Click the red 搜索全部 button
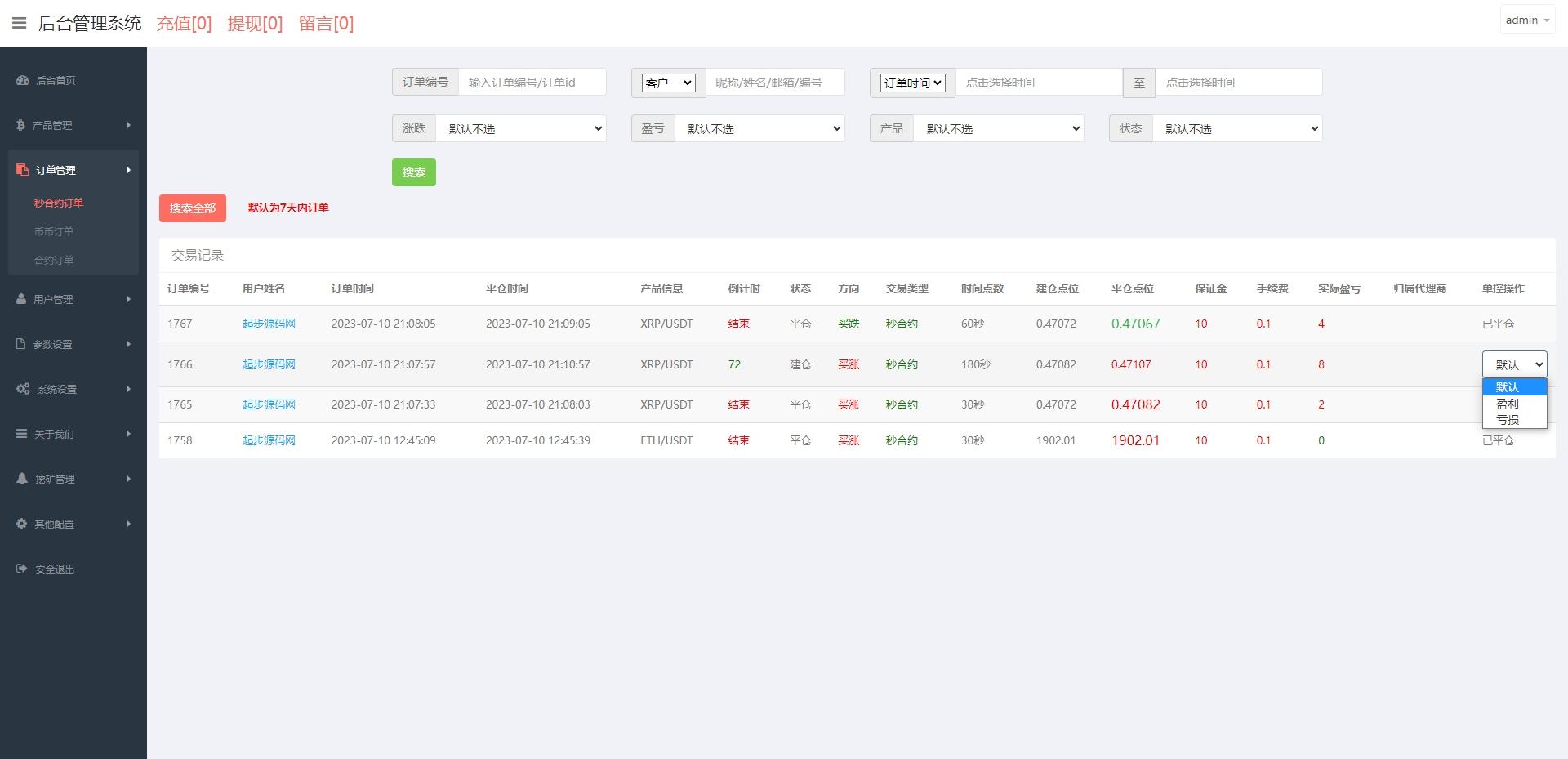This screenshot has height=759, width=1568. click(x=193, y=208)
